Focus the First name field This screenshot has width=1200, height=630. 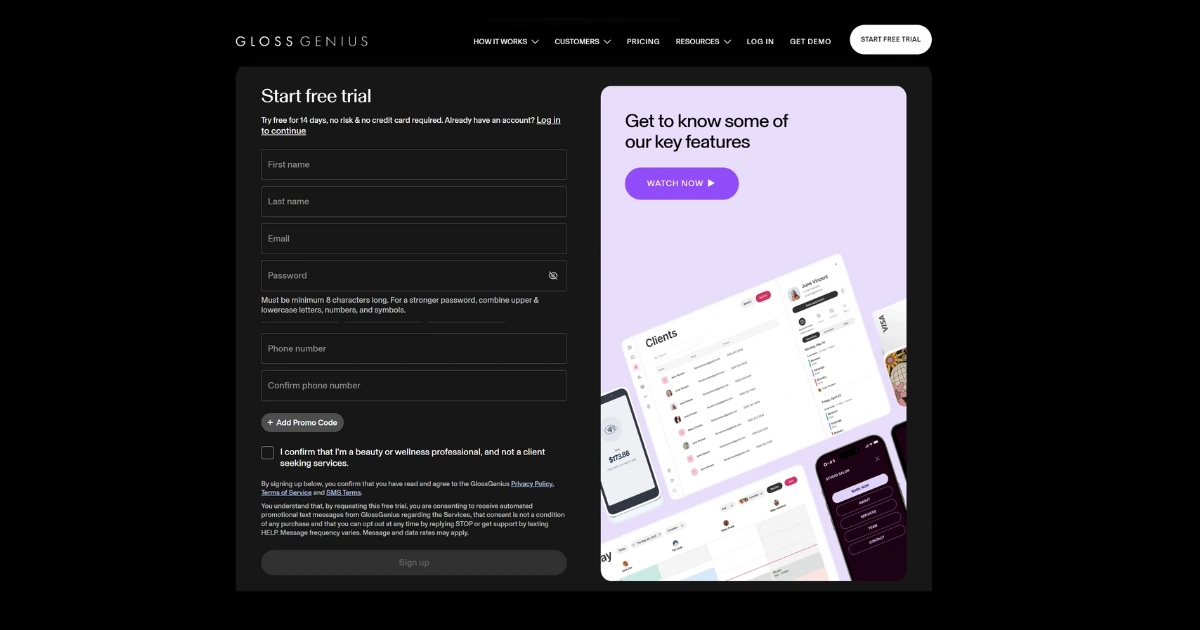414,165
